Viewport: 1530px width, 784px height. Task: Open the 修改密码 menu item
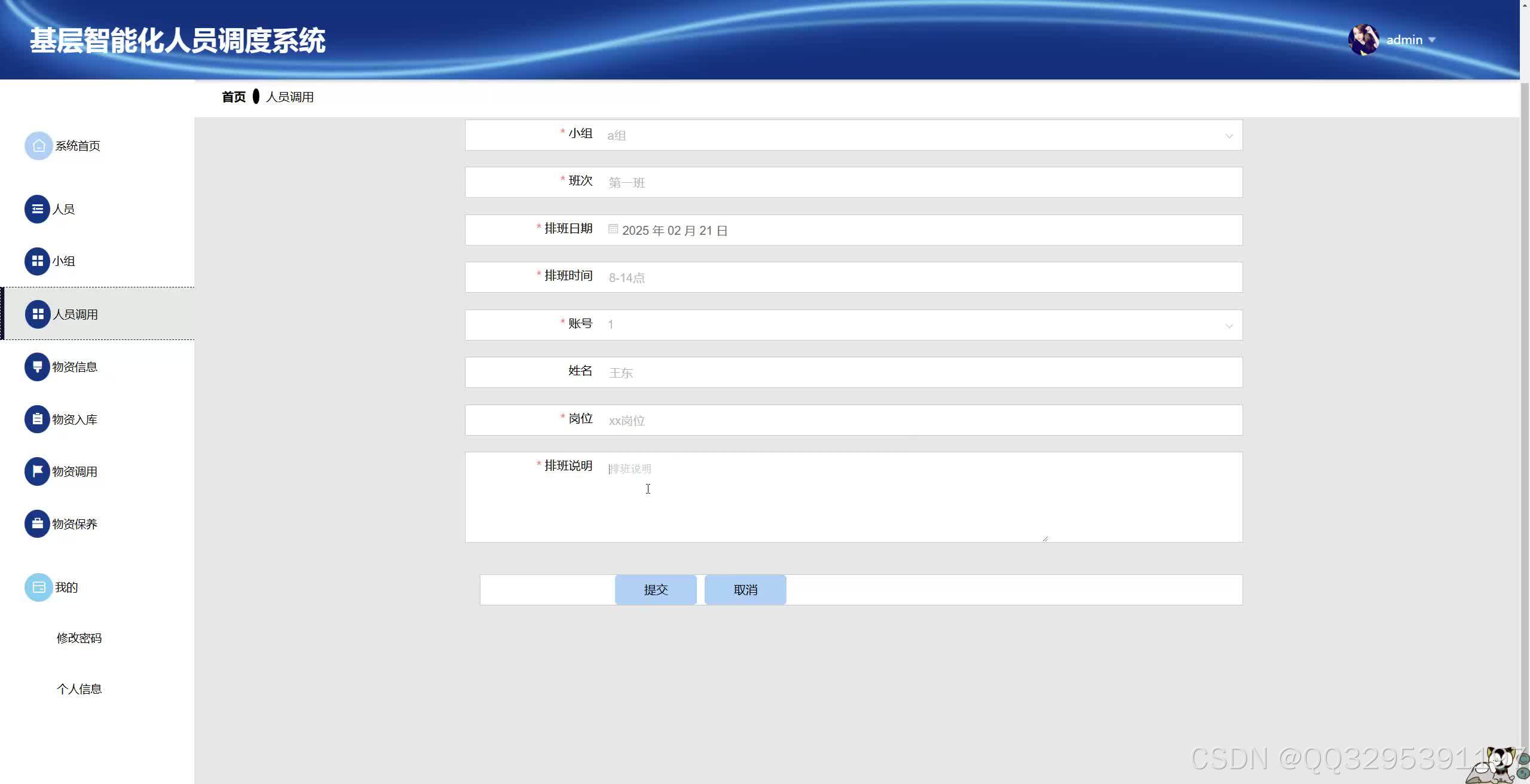(79, 638)
